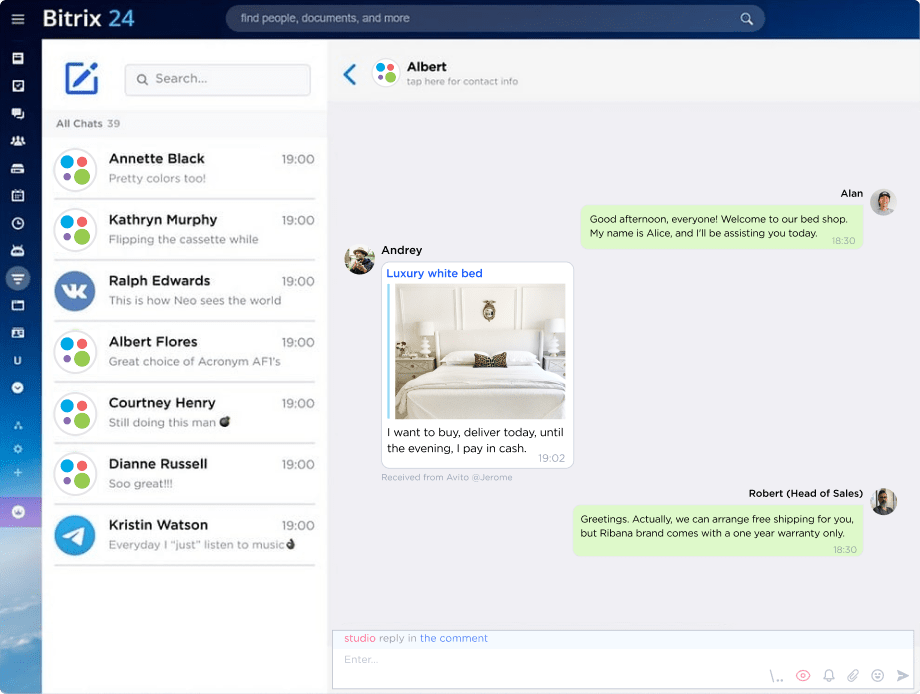Open the calendar icon in left sidebar

(18, 195)
